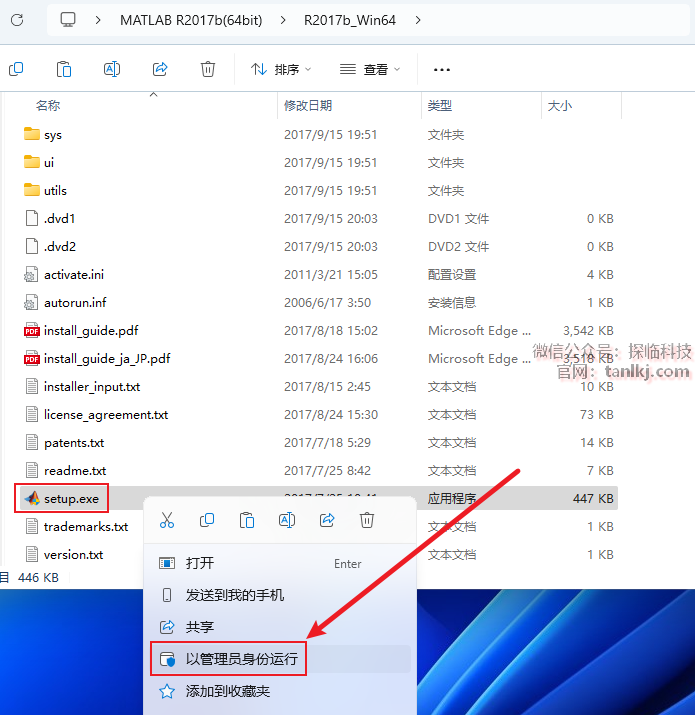Expand the chevron after R2017b_Win64
The width and height of the screenshot is (695, 715).
418,20
